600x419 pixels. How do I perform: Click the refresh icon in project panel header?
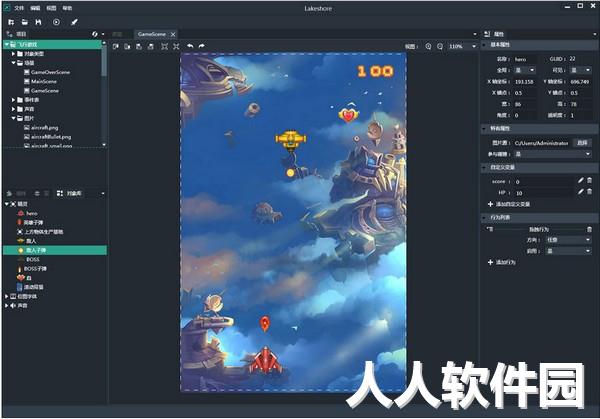pos(95,34)
